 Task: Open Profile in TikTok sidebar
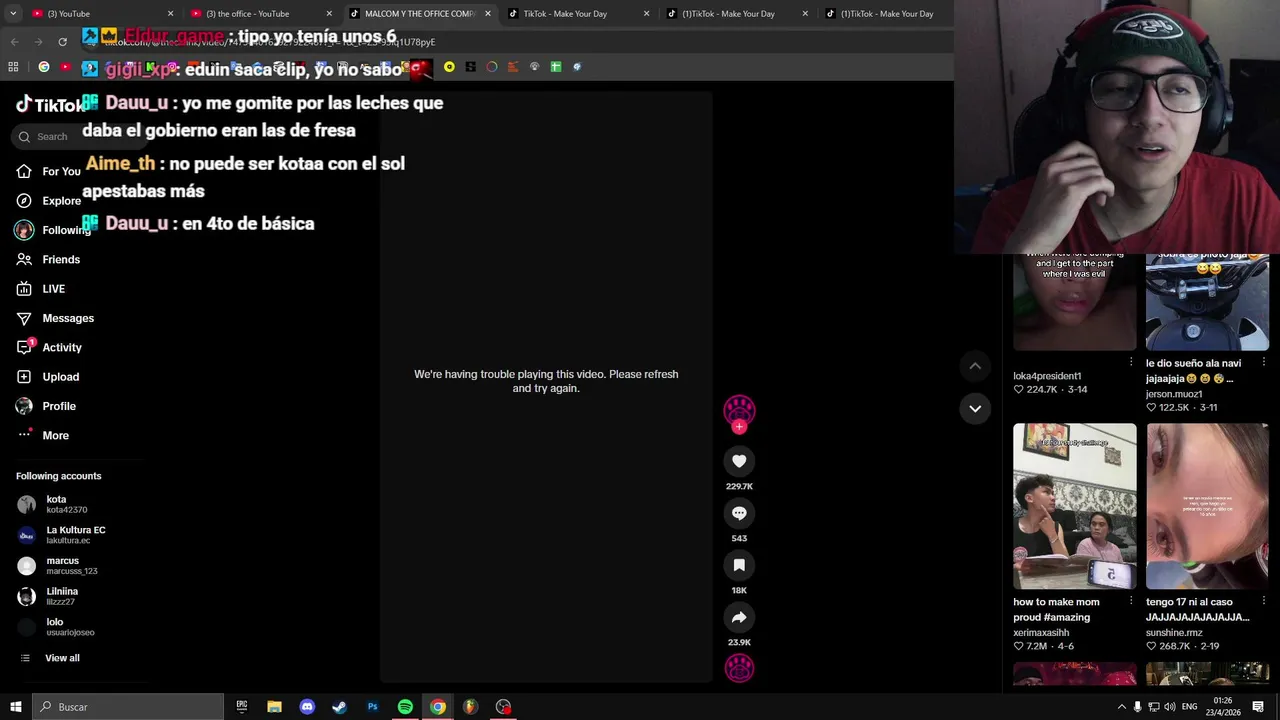[x=46, y=406]
